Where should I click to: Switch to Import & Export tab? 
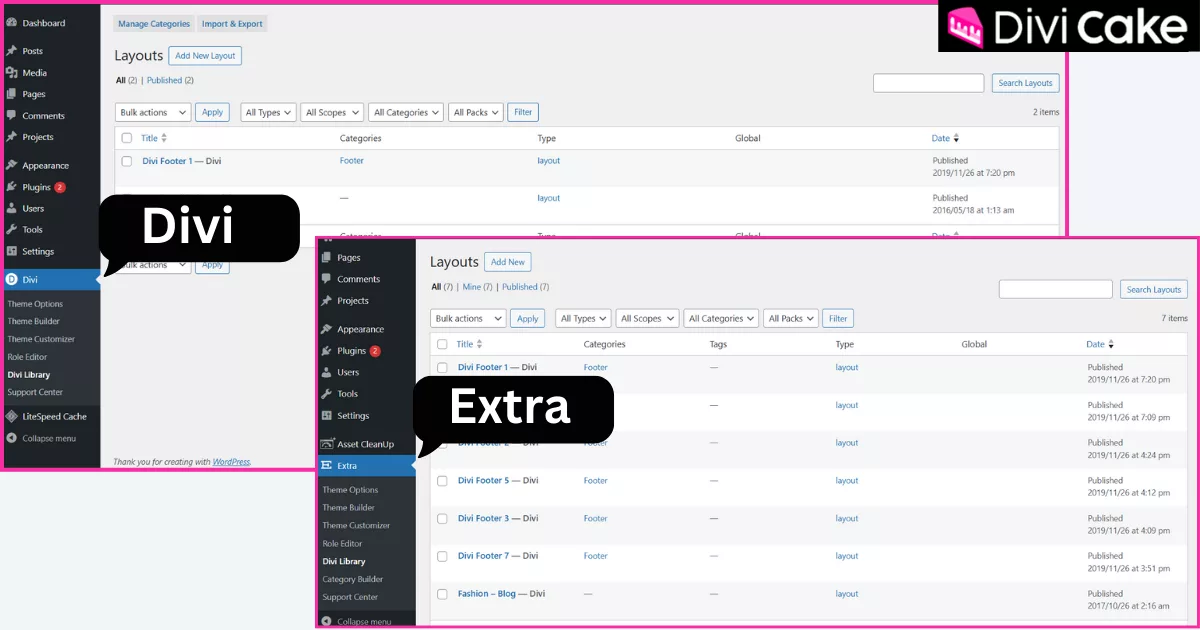click(234, 24)
